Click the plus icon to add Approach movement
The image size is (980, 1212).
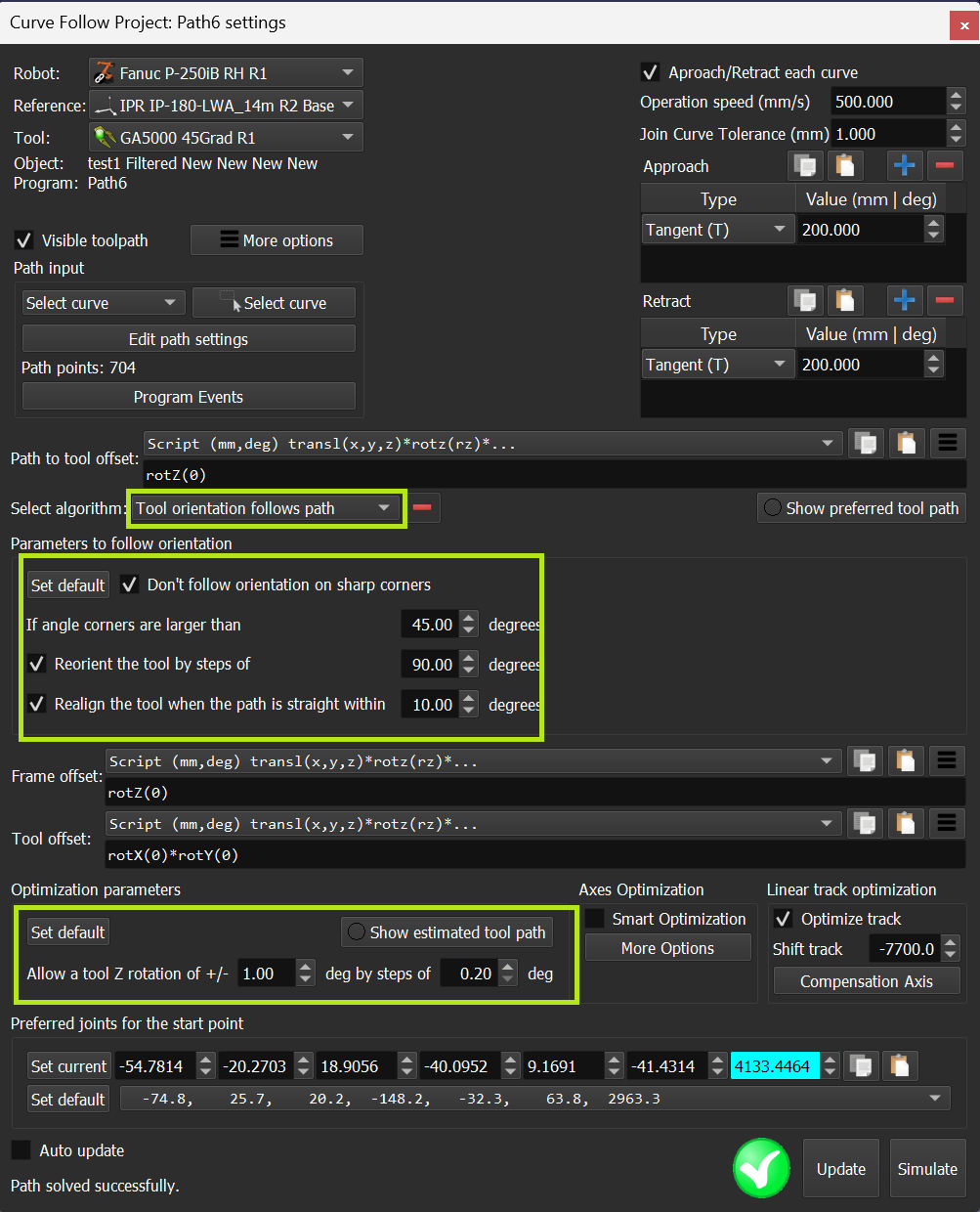point(905,165)
